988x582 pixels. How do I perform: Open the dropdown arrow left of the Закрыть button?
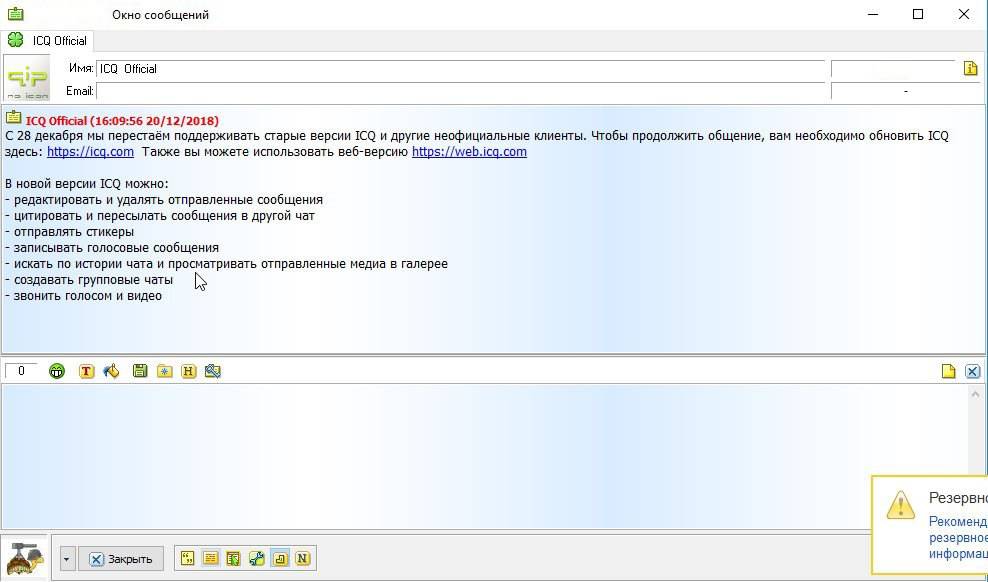[66, 559]
